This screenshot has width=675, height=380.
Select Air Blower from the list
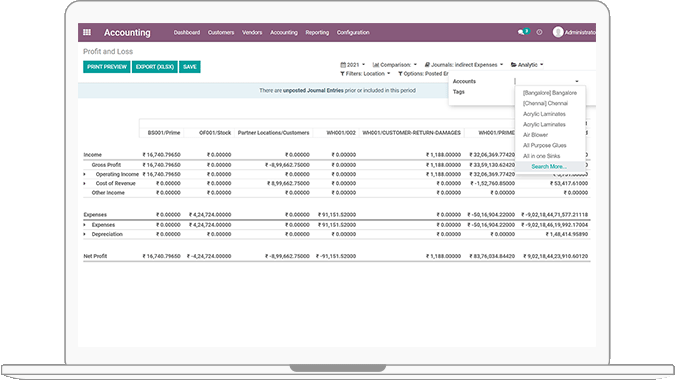pyautogui.click(x=550, y=135)
